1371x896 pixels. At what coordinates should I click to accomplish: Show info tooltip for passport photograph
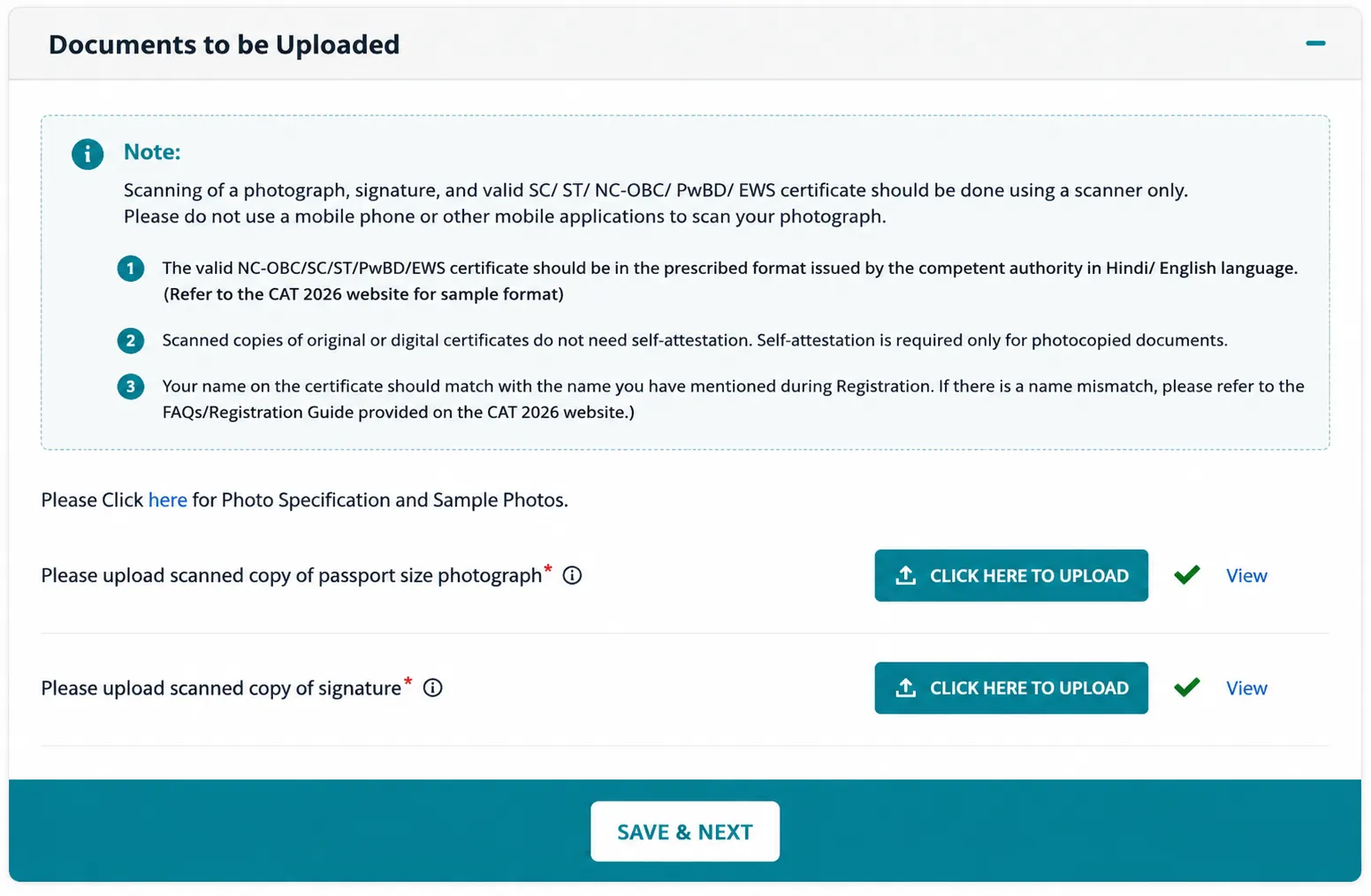(572, 575)
